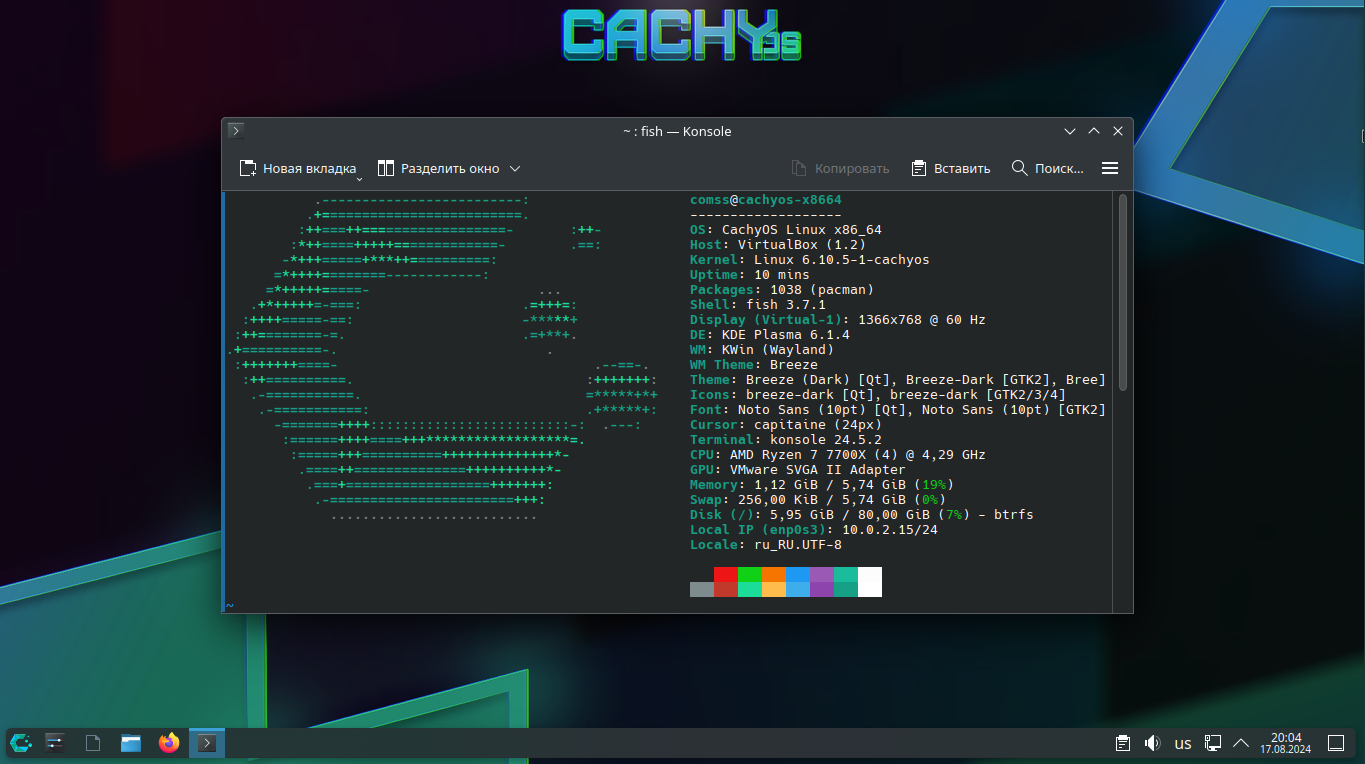Click 'comss@cachyos-x8664' in terminal output

click(x=766, y=200)
